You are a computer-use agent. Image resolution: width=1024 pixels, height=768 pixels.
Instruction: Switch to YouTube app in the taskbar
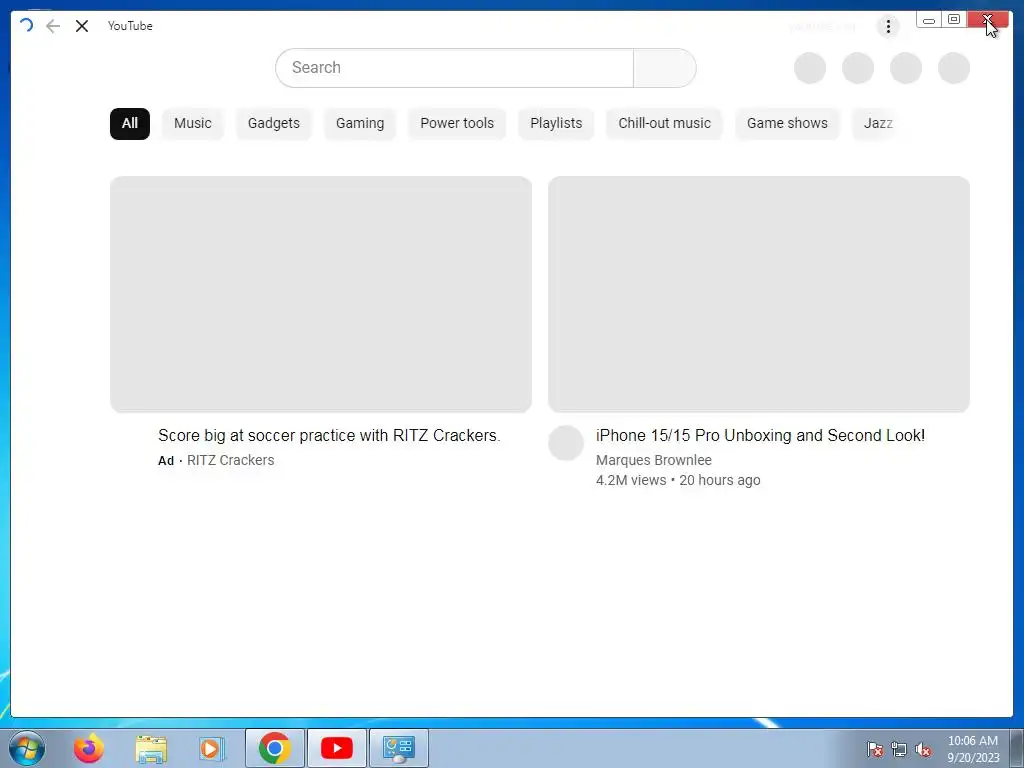tap(337, 748)
